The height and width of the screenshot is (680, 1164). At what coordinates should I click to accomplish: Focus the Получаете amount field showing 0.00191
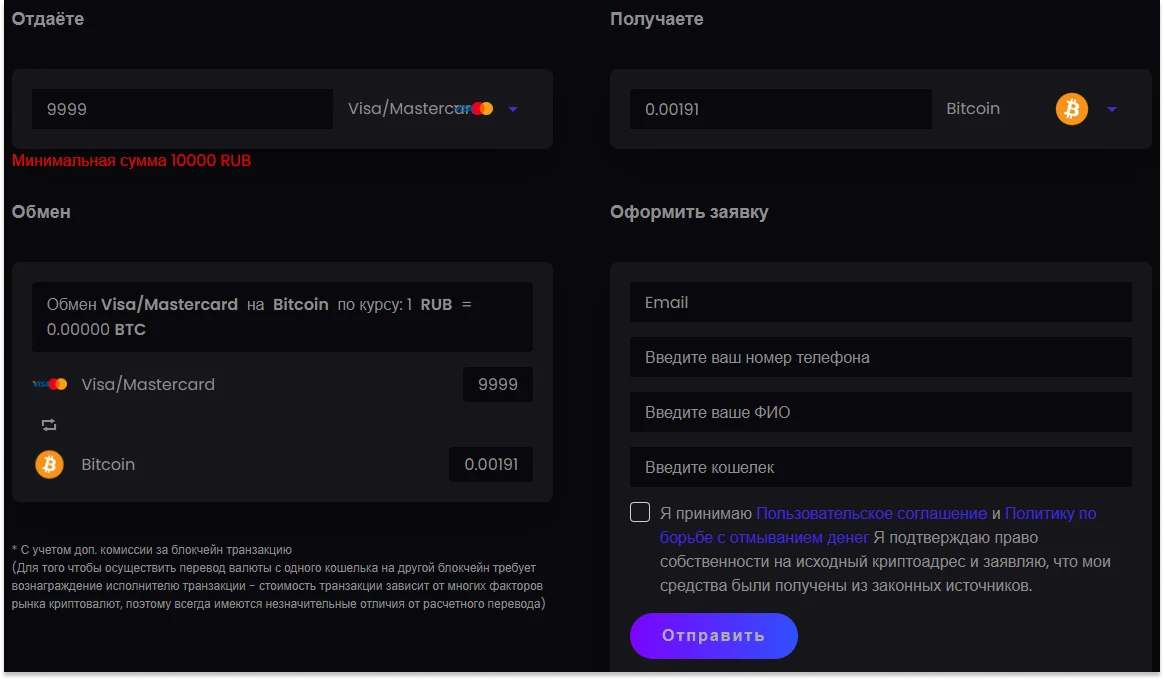click(x=780, y=109)
